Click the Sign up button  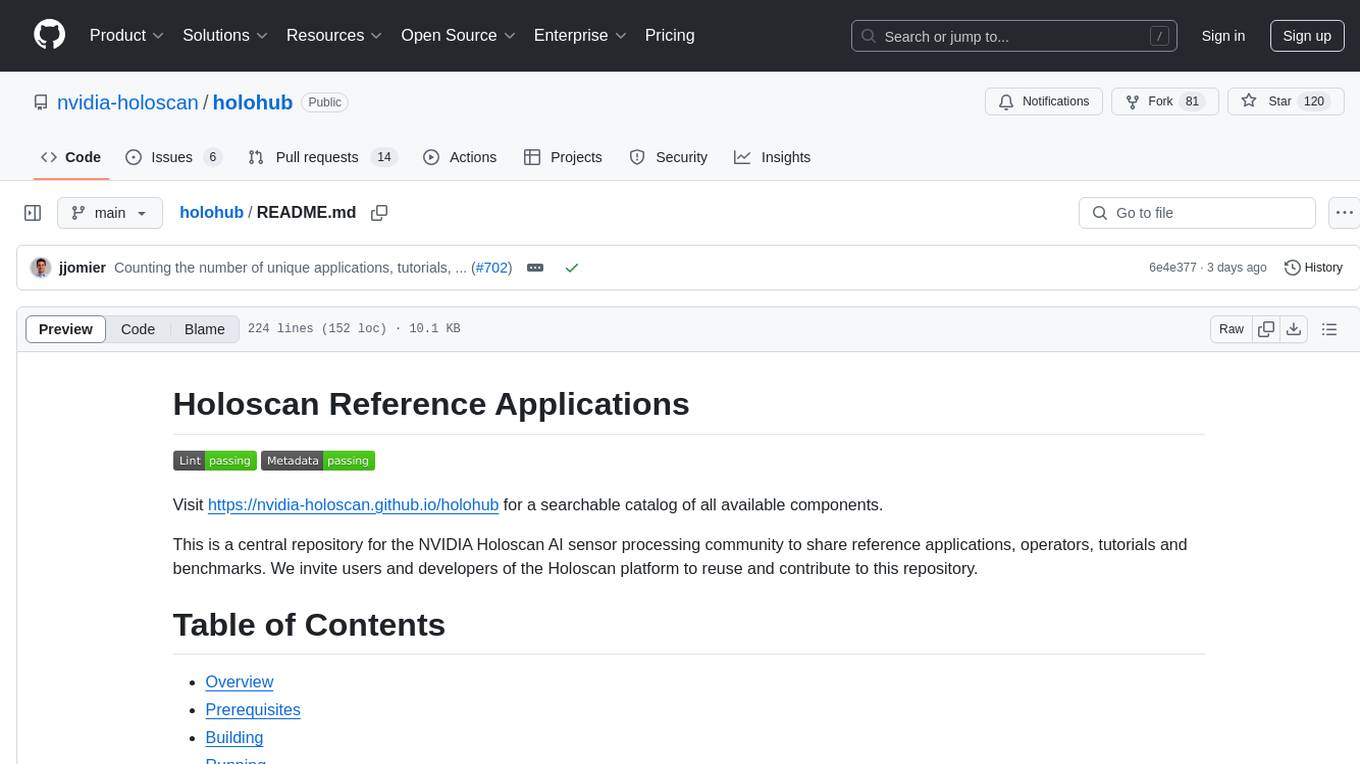coord(1307,36)
